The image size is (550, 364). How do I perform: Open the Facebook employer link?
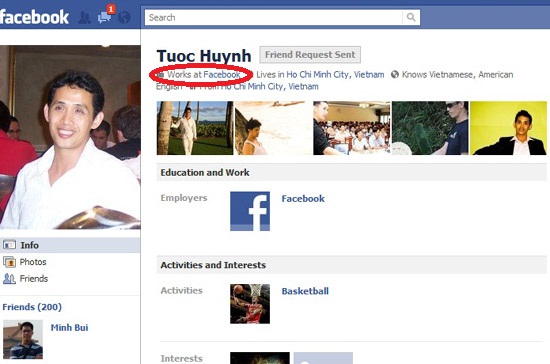pyautogui.click(x=303, y=198)
